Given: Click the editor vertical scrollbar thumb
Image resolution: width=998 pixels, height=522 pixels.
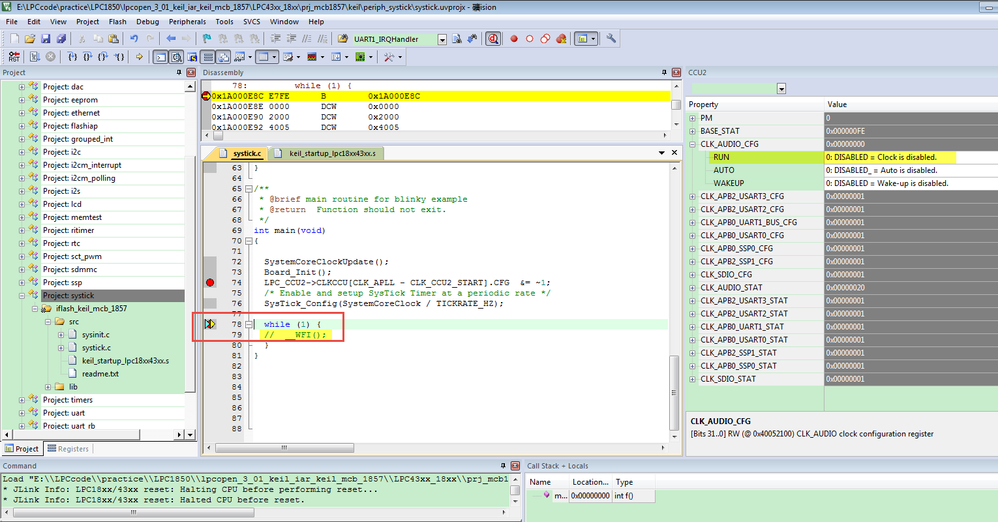Looking at the screenshot, I should coord(674,393).
